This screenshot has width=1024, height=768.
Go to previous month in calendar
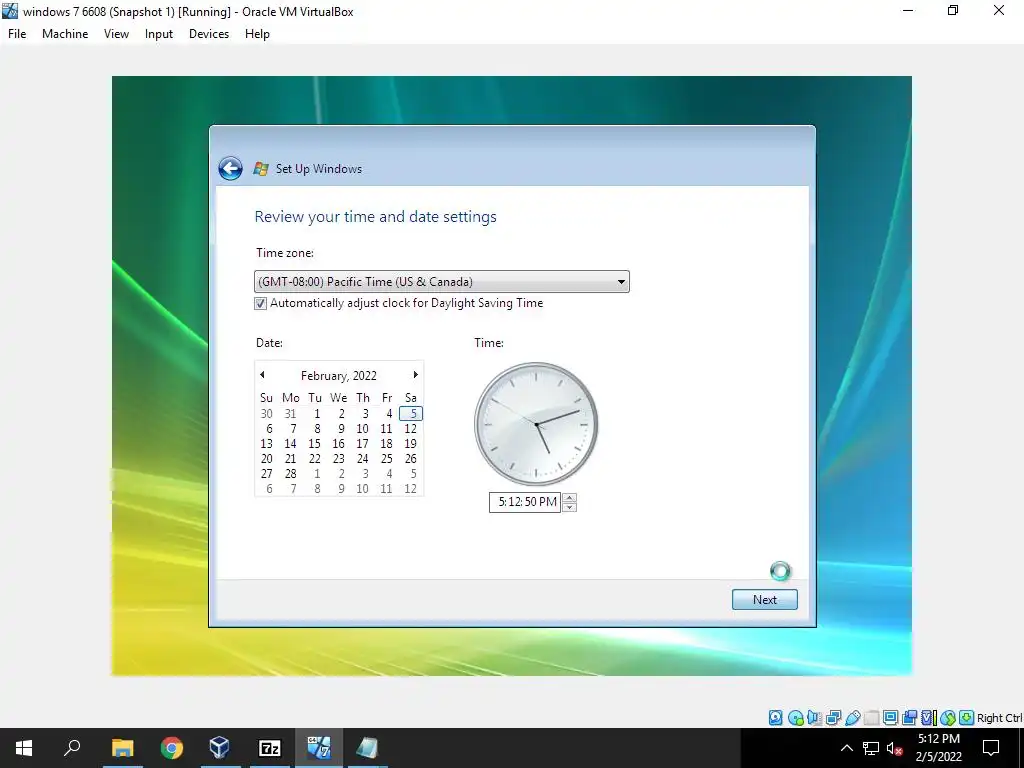coord(262,375)
